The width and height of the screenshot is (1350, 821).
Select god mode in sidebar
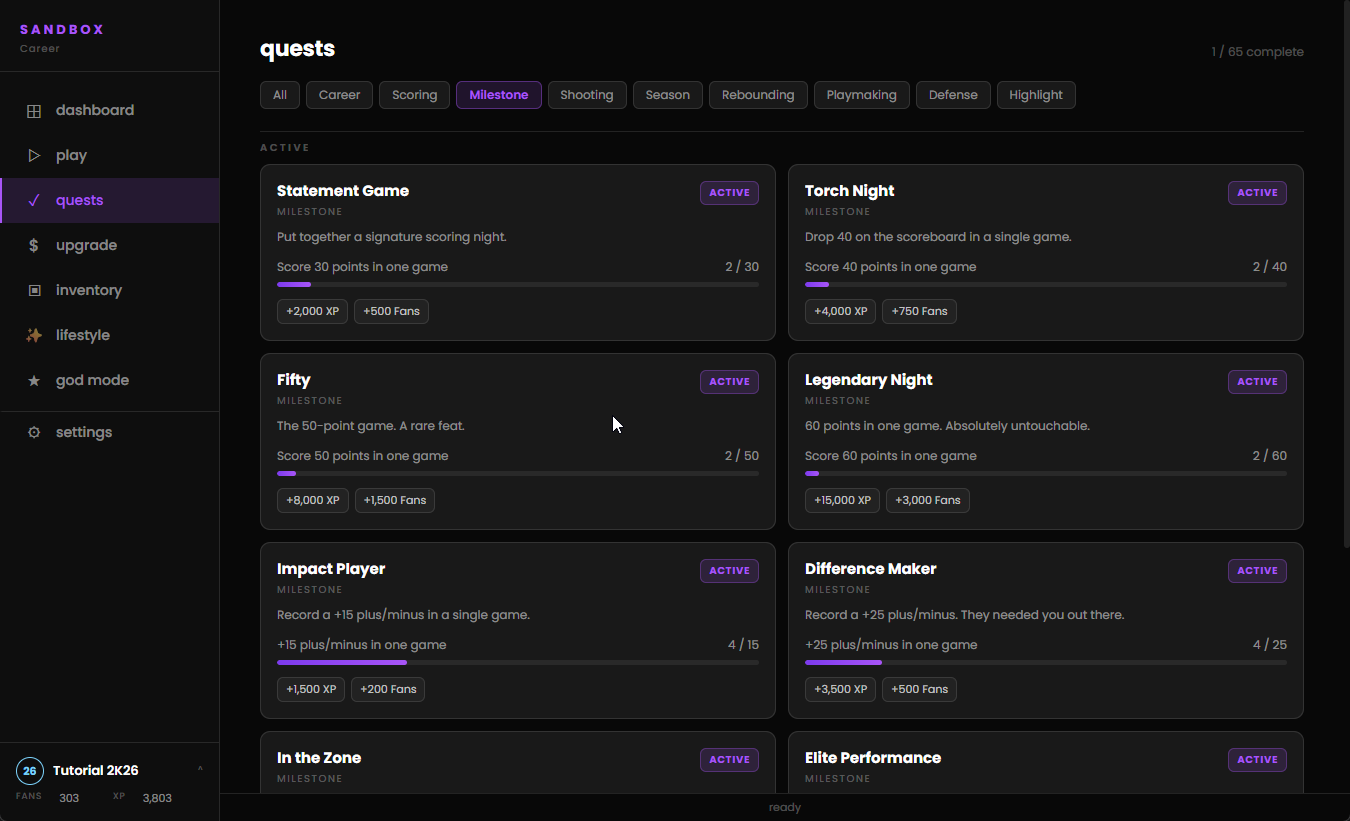[x=110, y=380]
